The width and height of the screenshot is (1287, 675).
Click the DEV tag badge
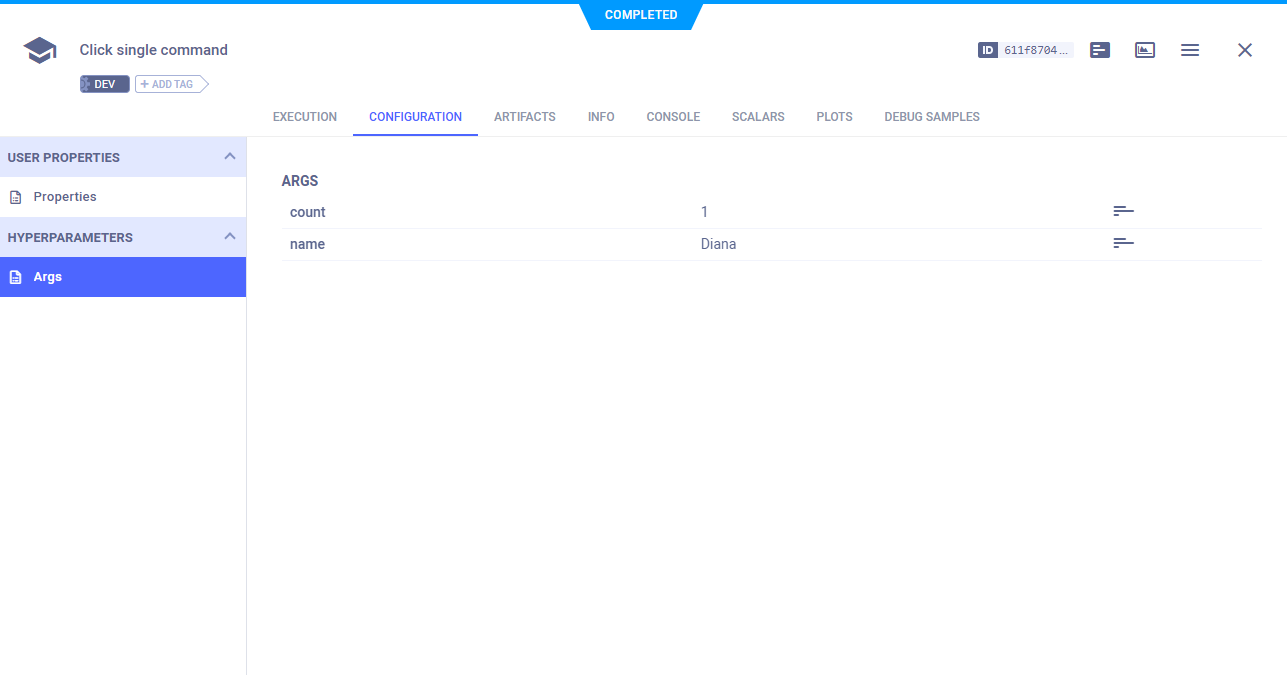point(104,83)
